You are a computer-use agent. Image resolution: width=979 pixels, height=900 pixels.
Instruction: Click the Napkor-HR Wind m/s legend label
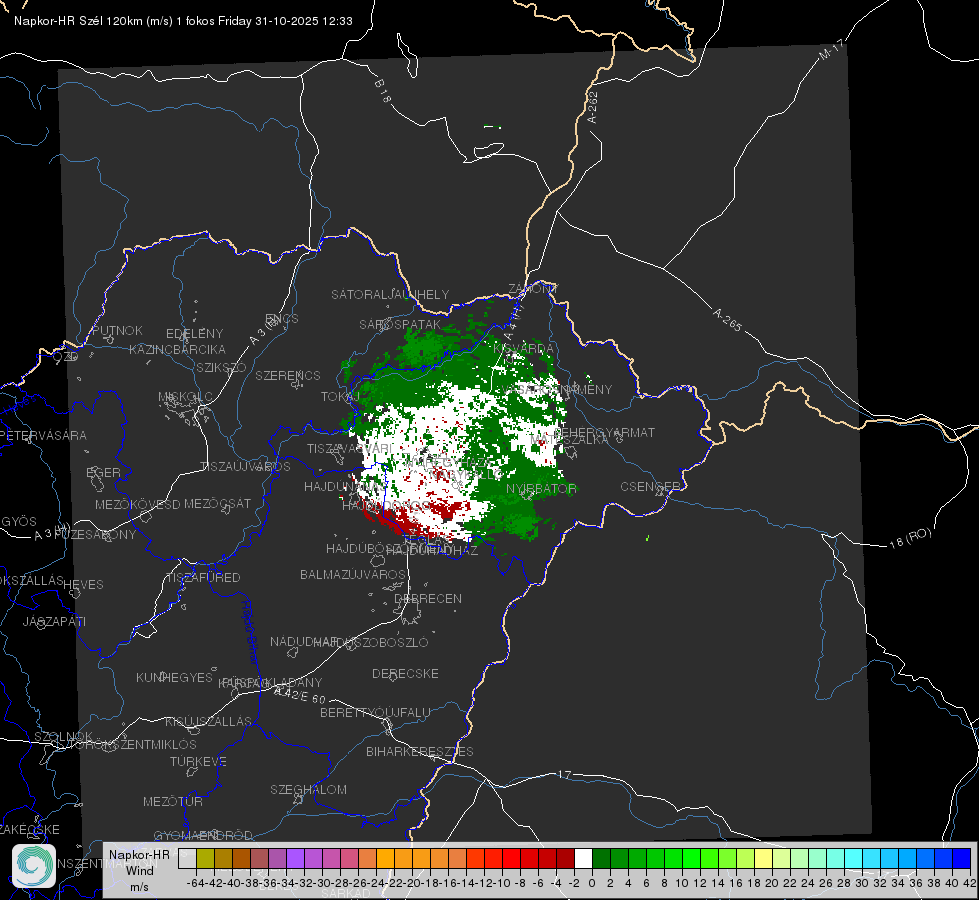coord(139,870)
